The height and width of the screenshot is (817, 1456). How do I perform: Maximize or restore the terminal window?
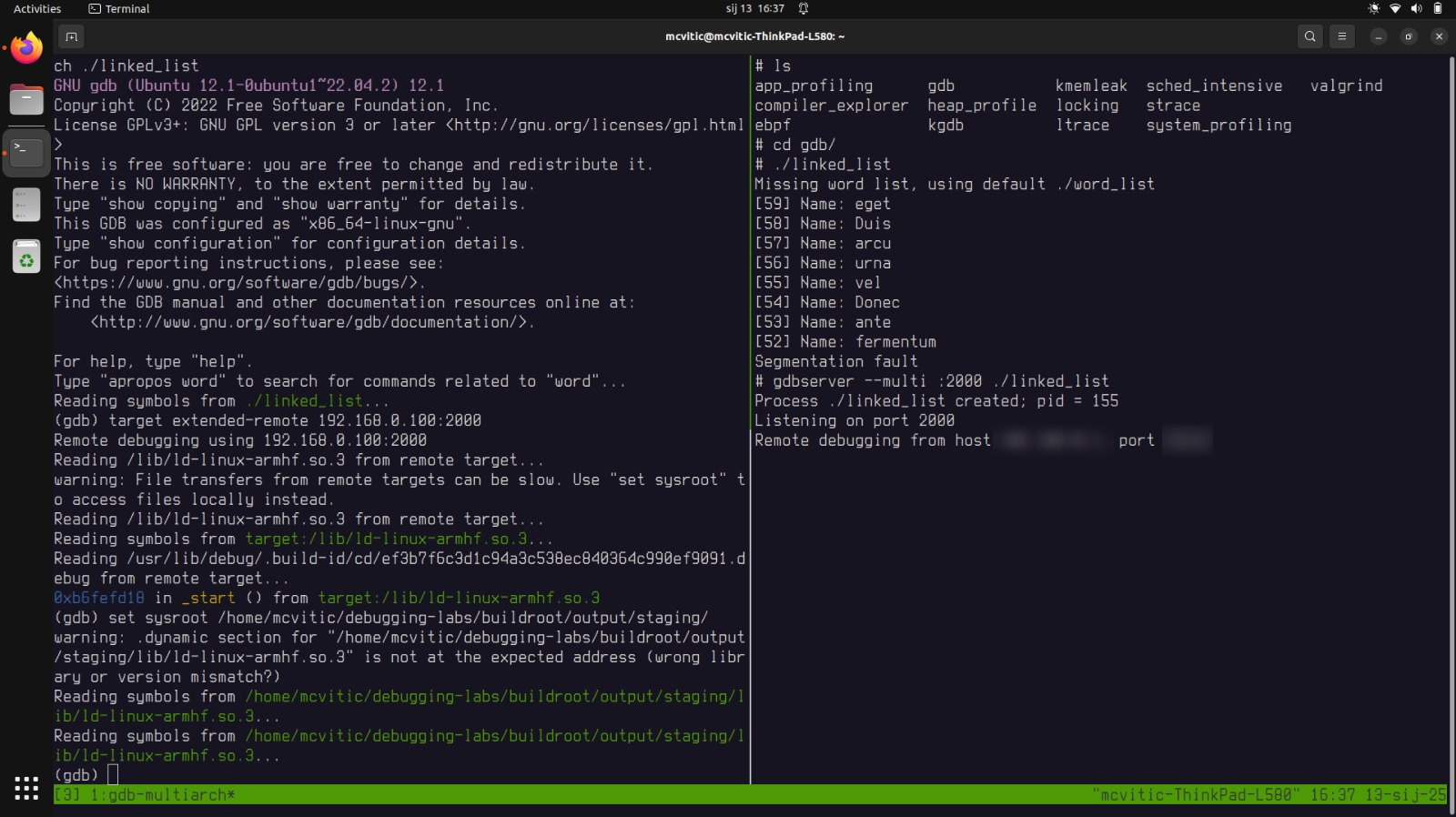click(x=1409, y=36)
